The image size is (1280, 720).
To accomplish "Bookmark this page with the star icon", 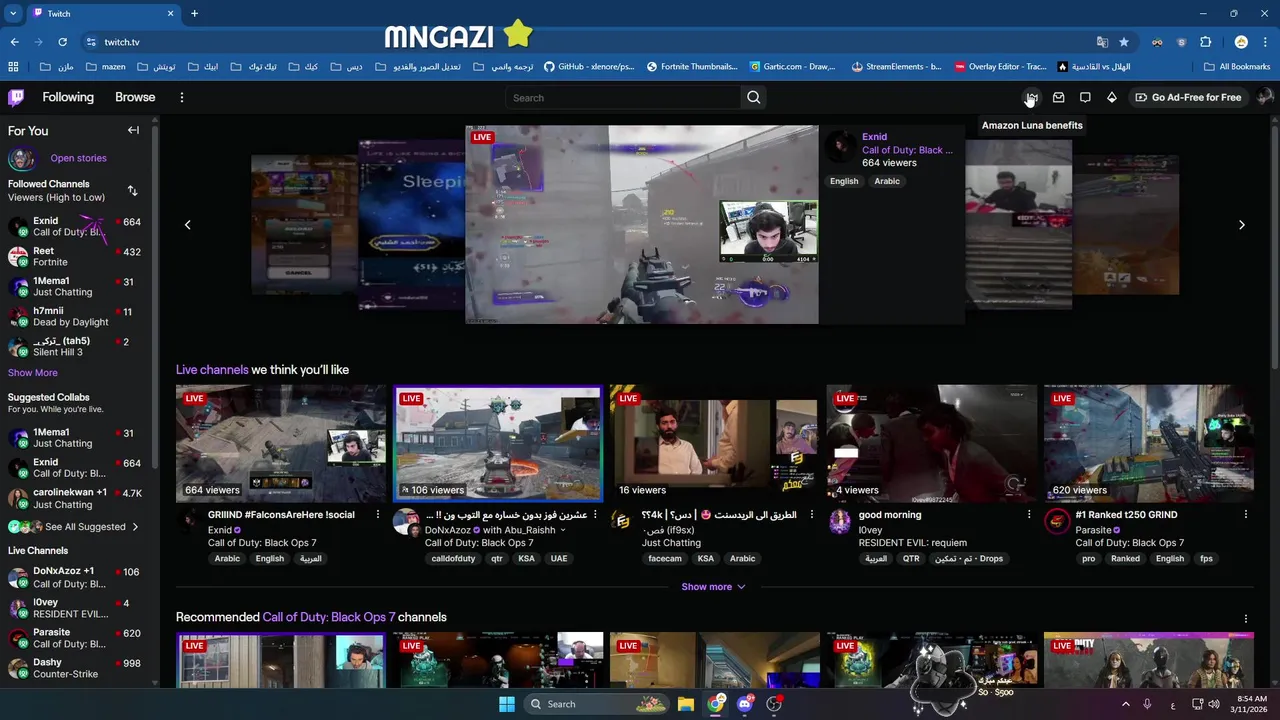I will pos(1124,42).
